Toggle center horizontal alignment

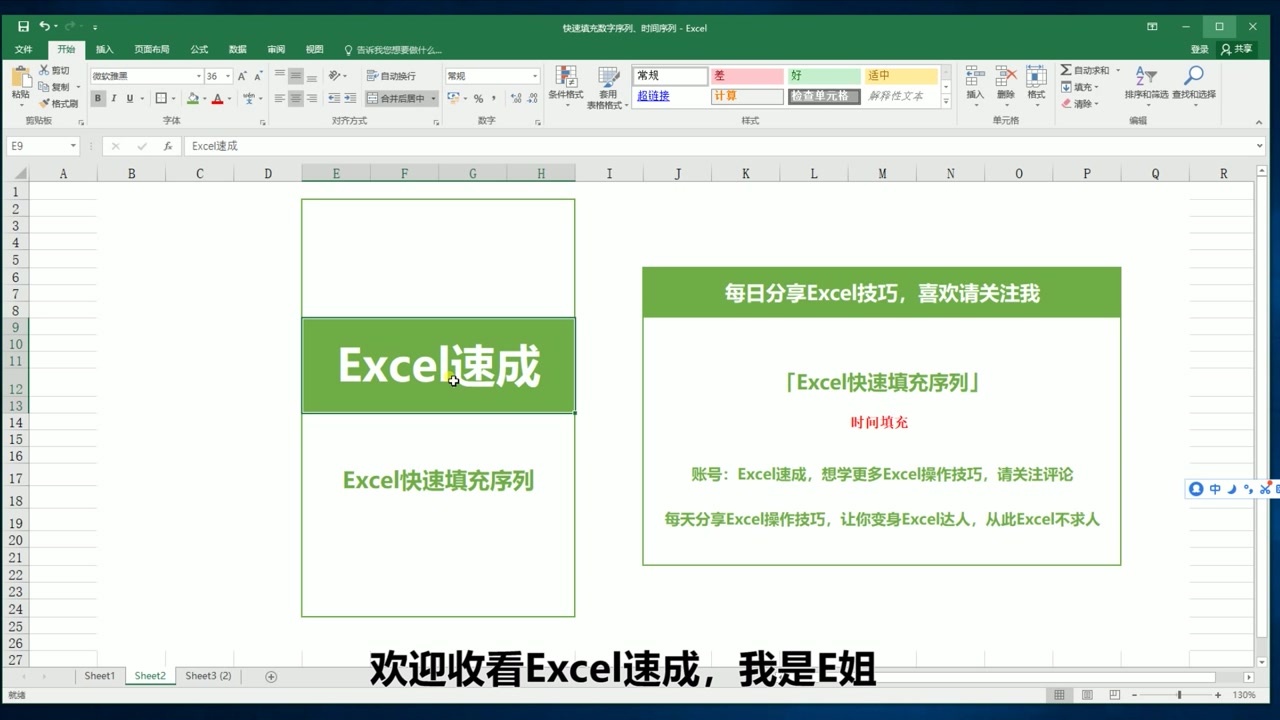coord(296,98)
